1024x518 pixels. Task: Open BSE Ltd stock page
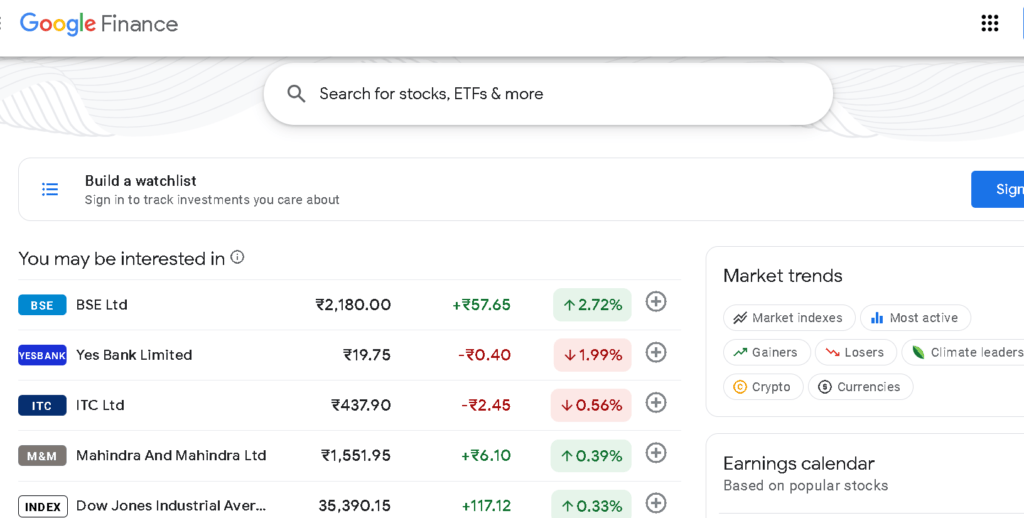(x=102, y=305)
